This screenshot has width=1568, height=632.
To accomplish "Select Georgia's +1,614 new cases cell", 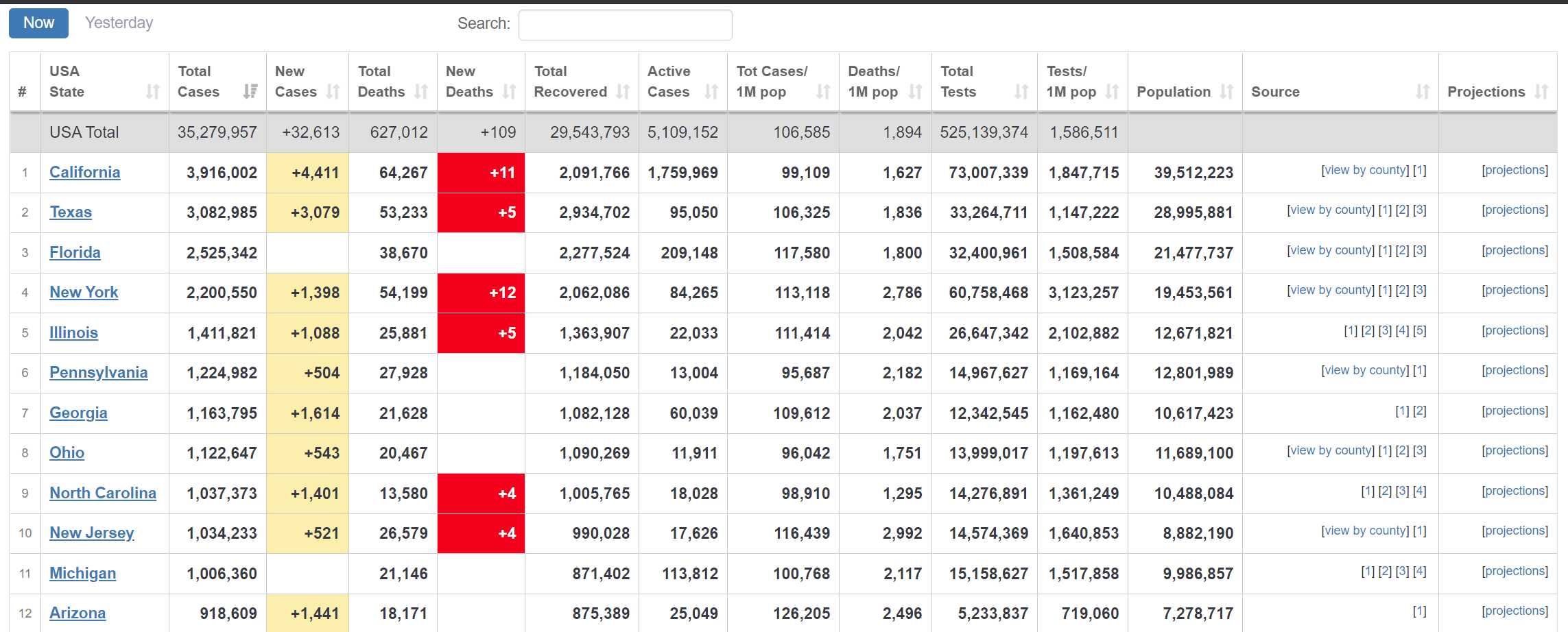I will click(x=307, y=413).
